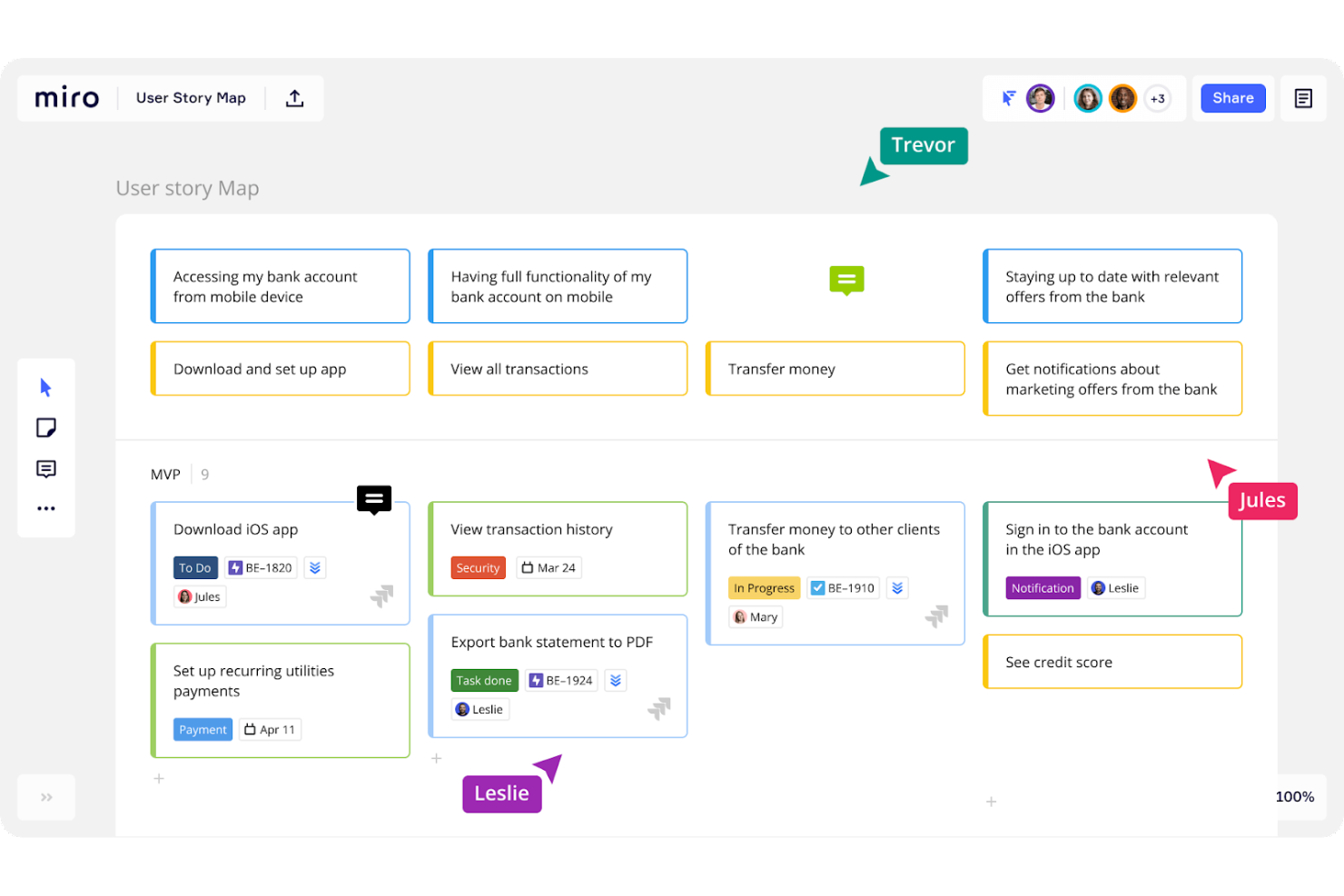Screen dimensions: 1344x896
Task: Open the green comment marker
Action: click(x=846, y=280)
